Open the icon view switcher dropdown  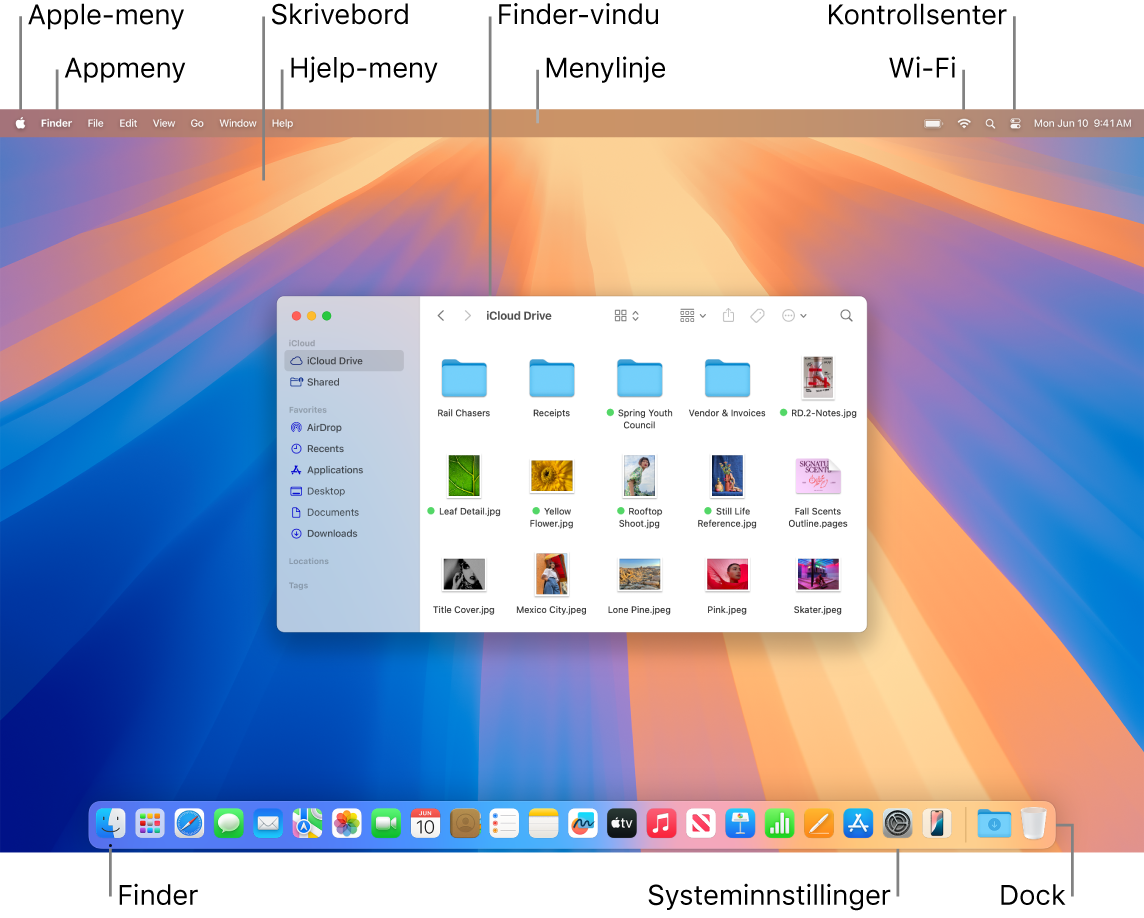(x=627, y=315)
